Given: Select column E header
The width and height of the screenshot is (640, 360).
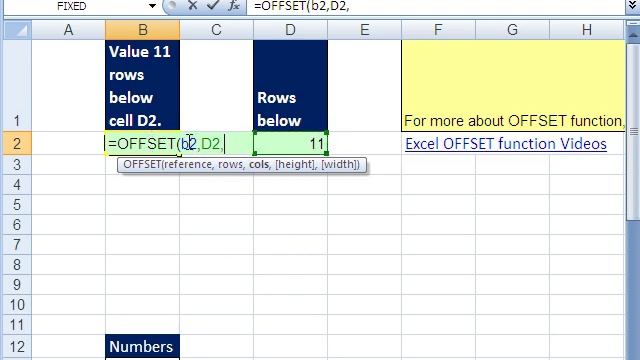Looking at the screenshot, I should coord(364,30).
